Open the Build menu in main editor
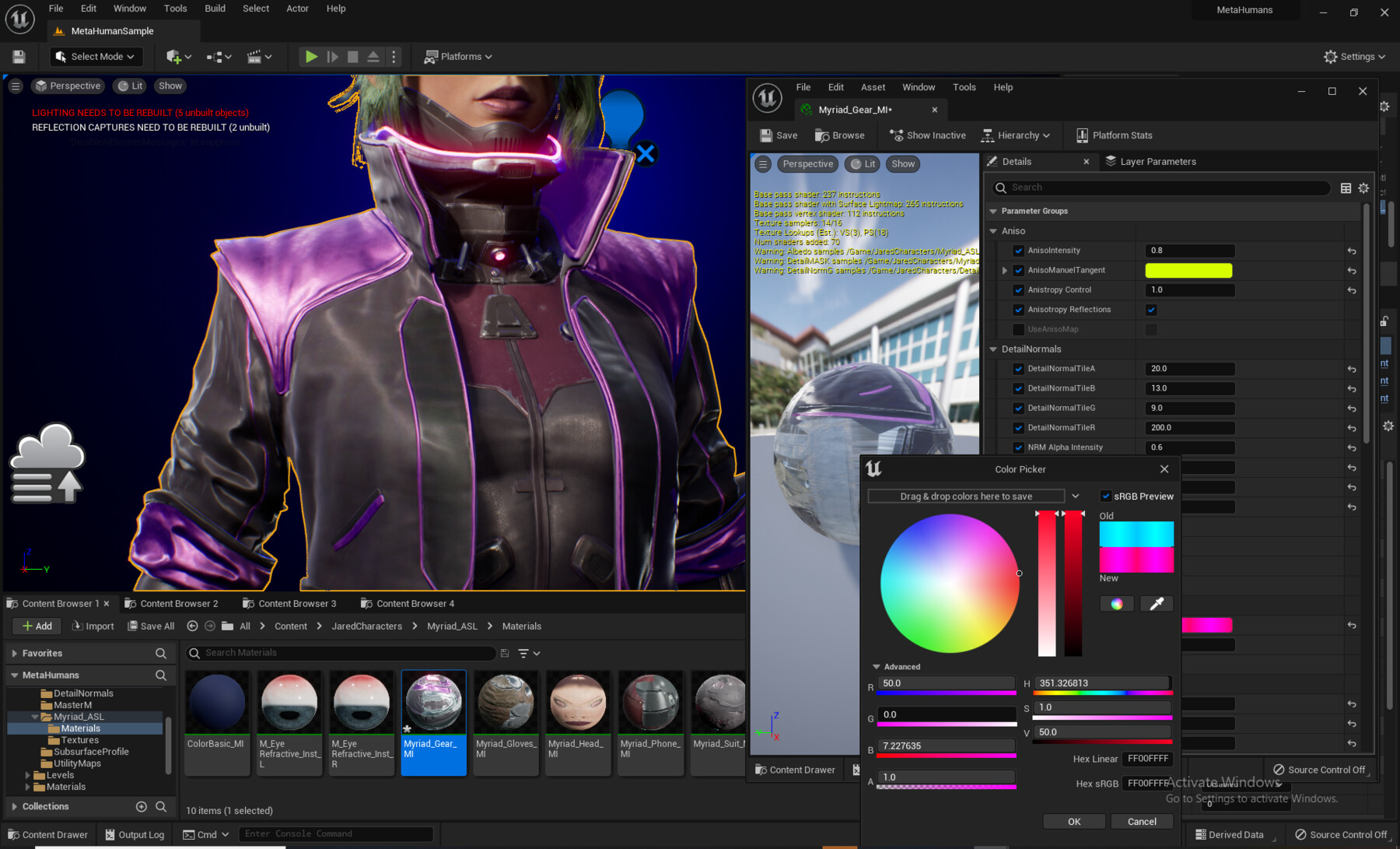1400x849 pixels. point(215,9)
